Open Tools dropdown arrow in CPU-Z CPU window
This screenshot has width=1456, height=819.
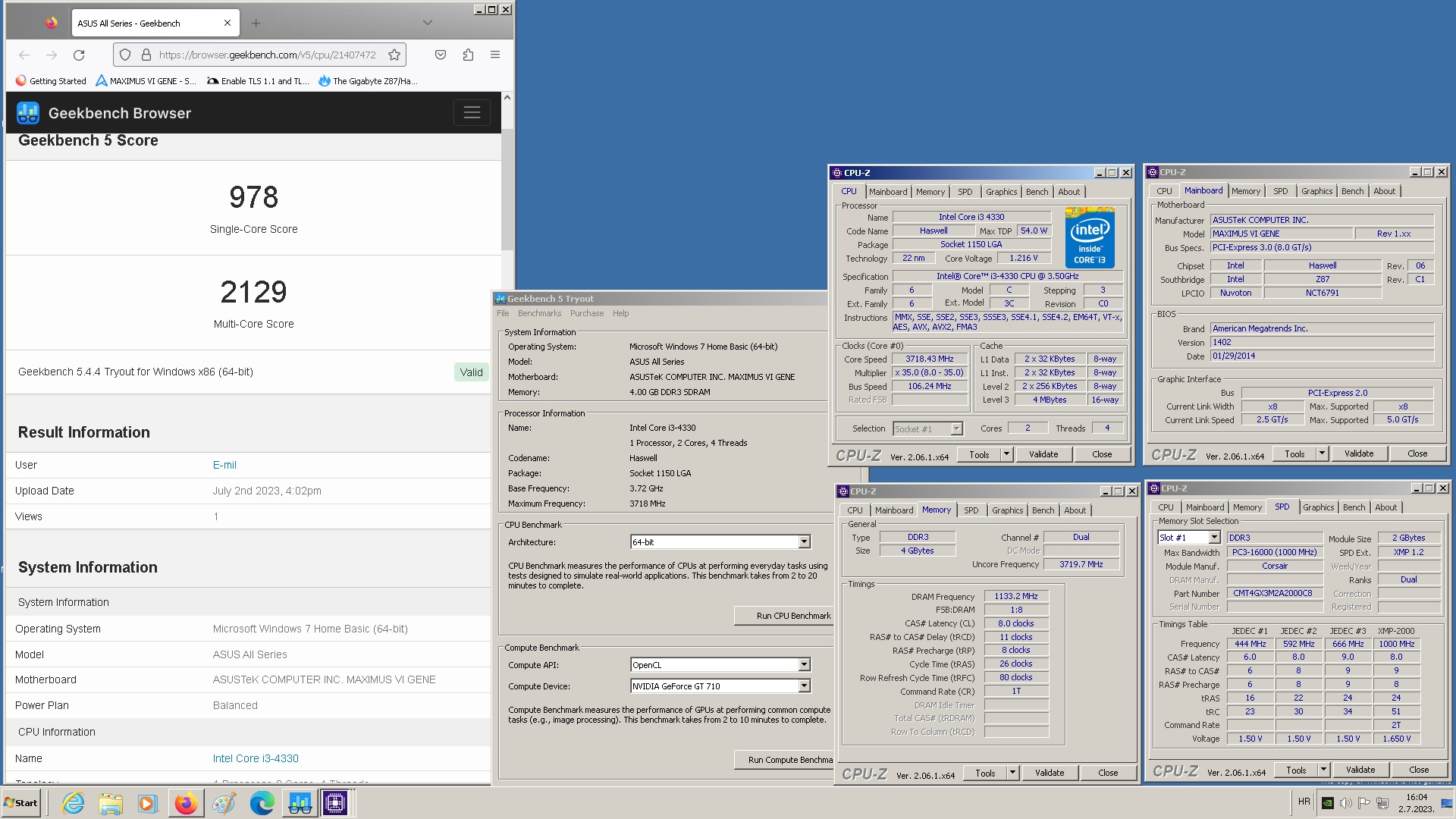pyautogui.click(x=1006, y=454)
